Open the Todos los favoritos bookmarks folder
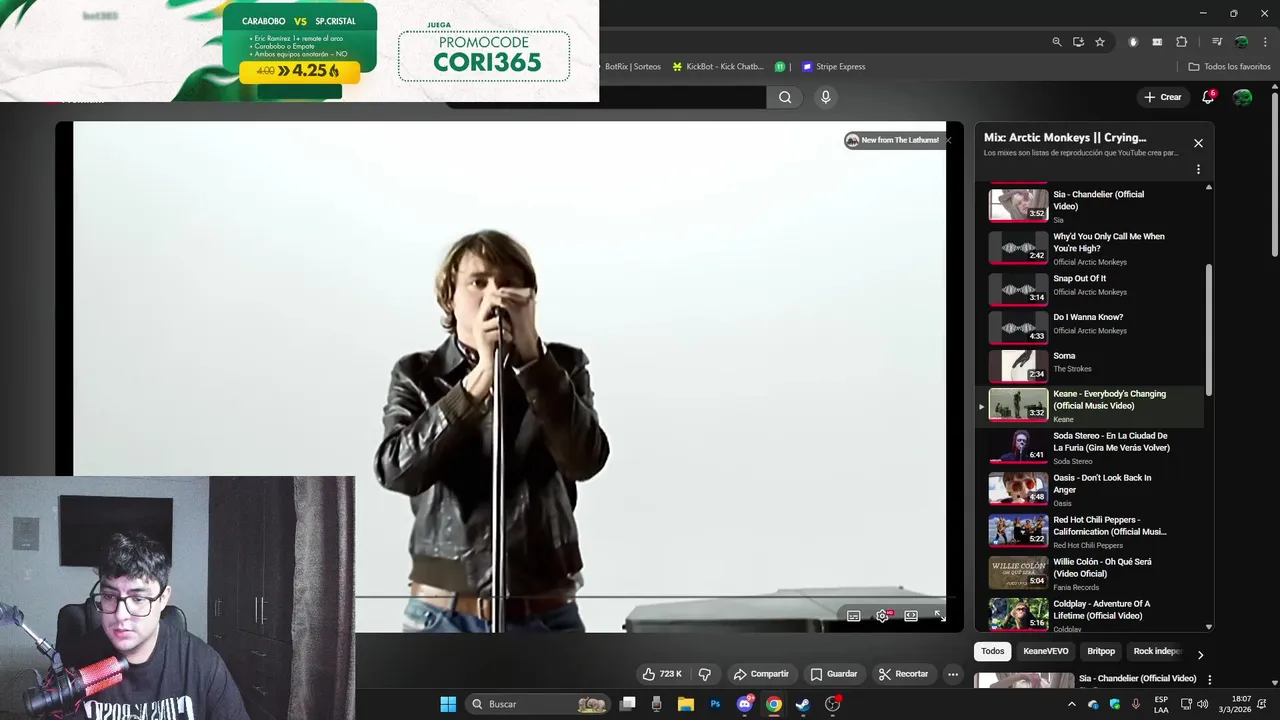The width and height of the screenshot is (1280, 720). [1229, 67]
